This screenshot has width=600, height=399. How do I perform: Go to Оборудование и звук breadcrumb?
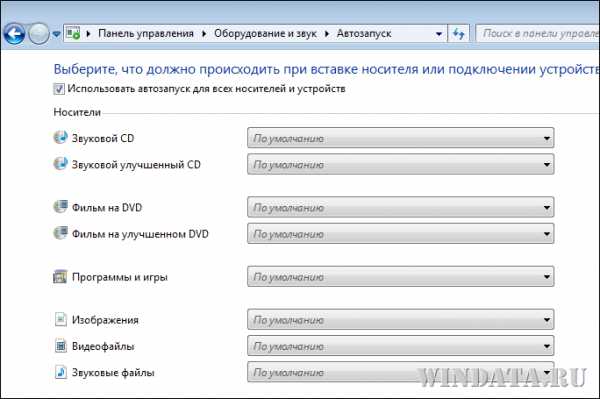[x=265, y=34]
